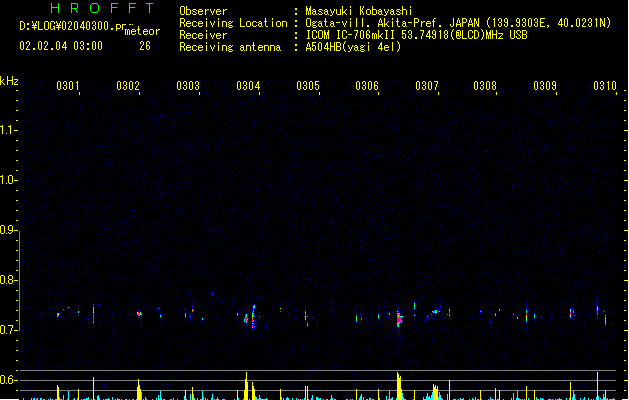Click the Observer label
629x400 pixels.
[x=203, y=11]
